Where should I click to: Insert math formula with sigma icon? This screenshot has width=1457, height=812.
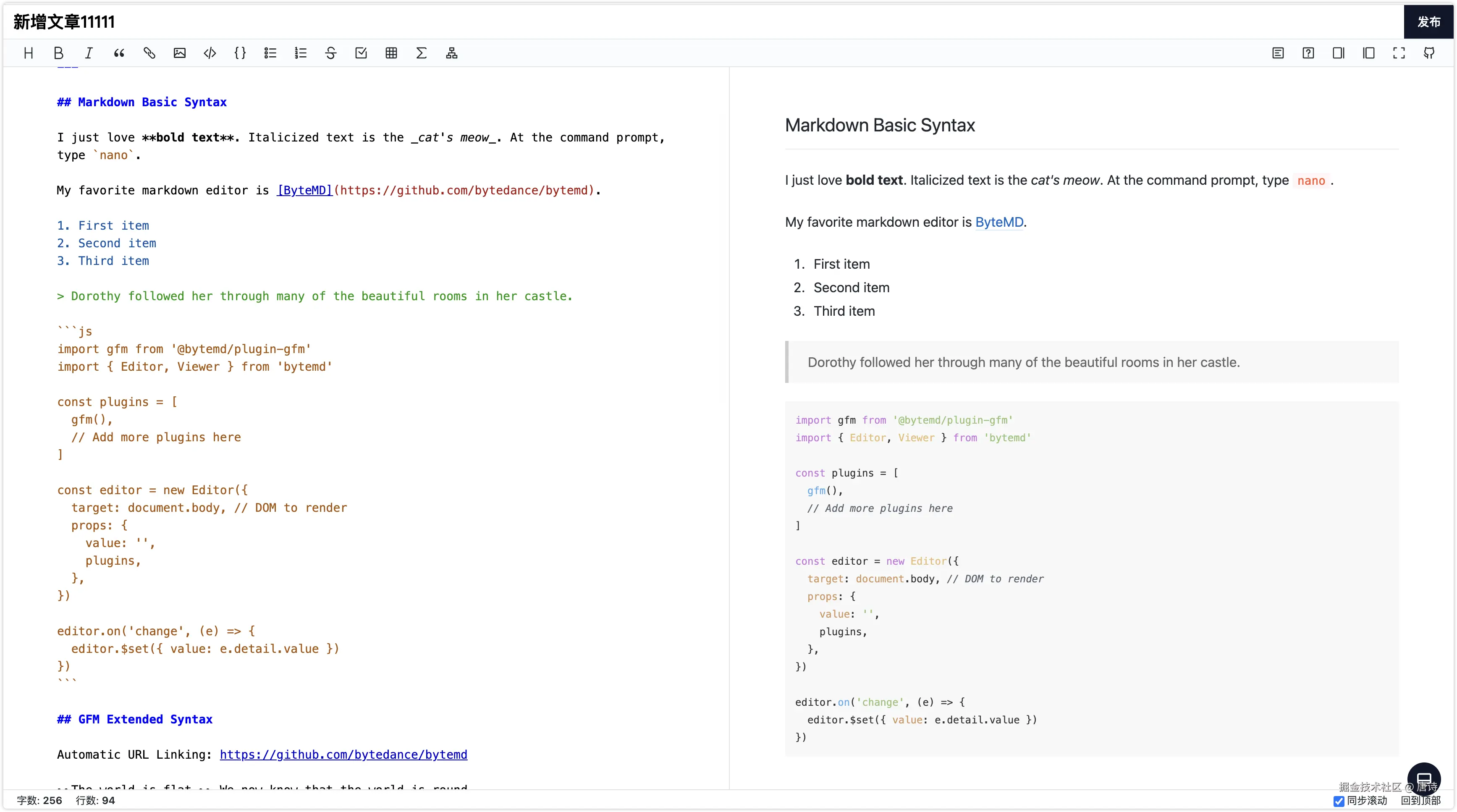pos(422,53)
